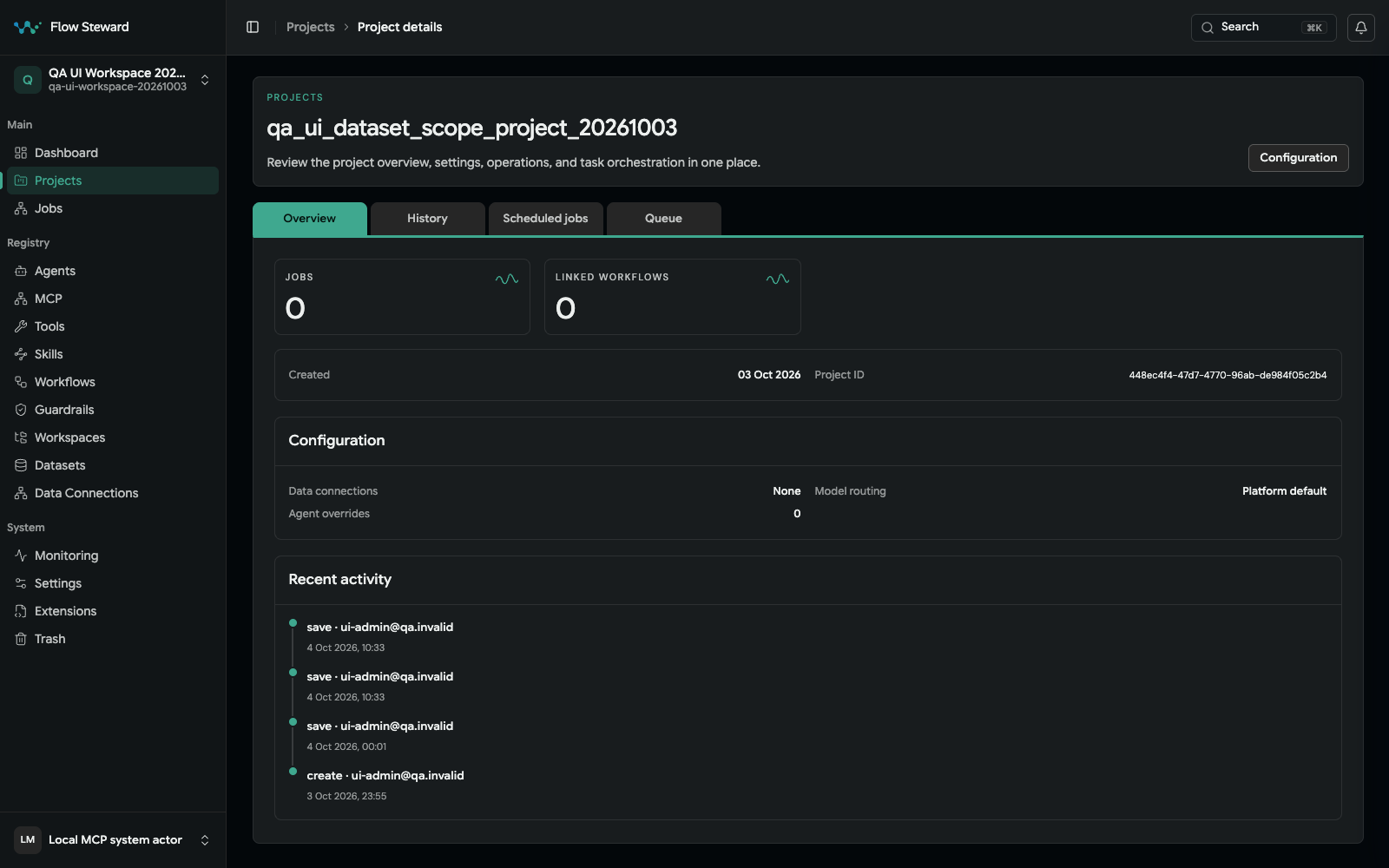This screenshot has height=868, width=1389.
Task: Click the Linked Workflows sparkline icon
Action: pos(778,279)
